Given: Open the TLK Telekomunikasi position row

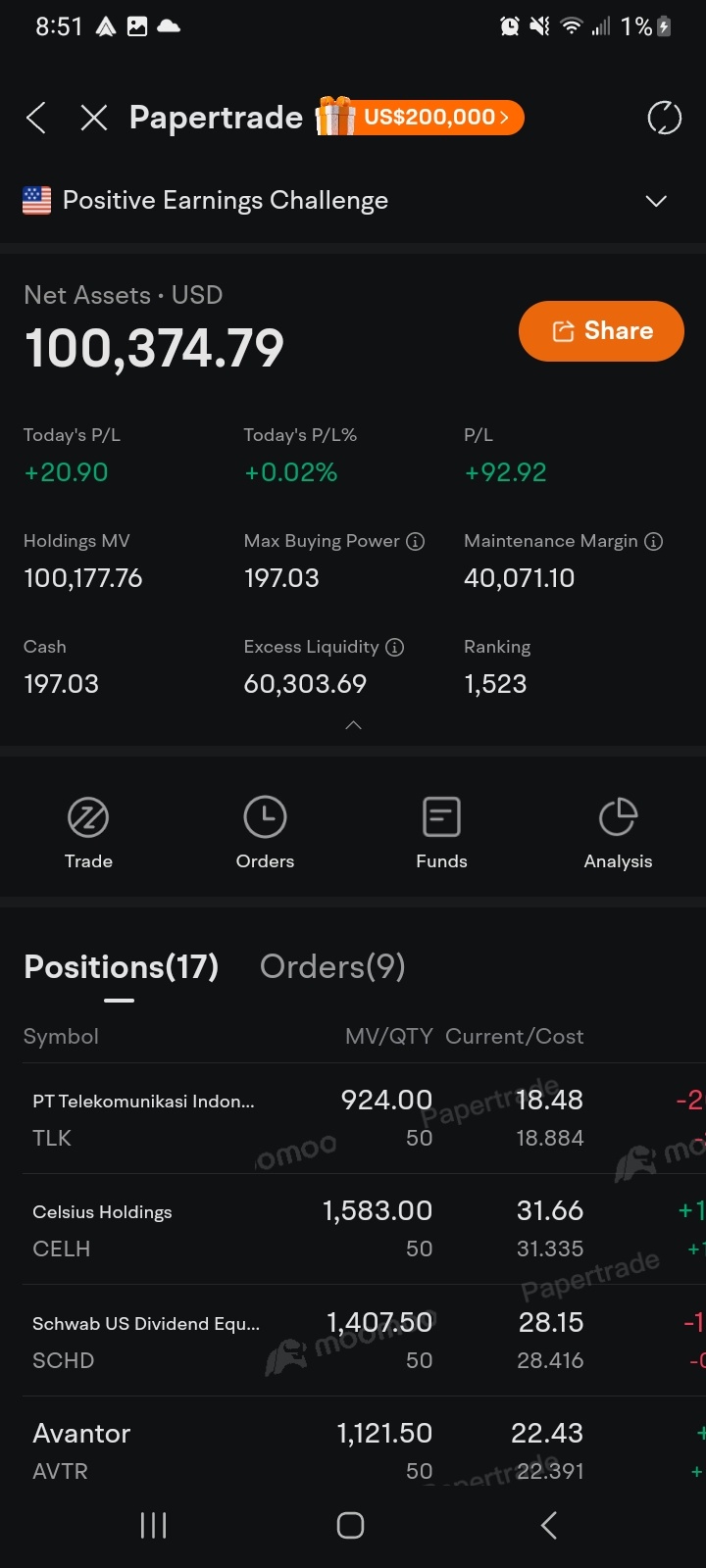Looking at the screenshot, I should (147, 1118).
